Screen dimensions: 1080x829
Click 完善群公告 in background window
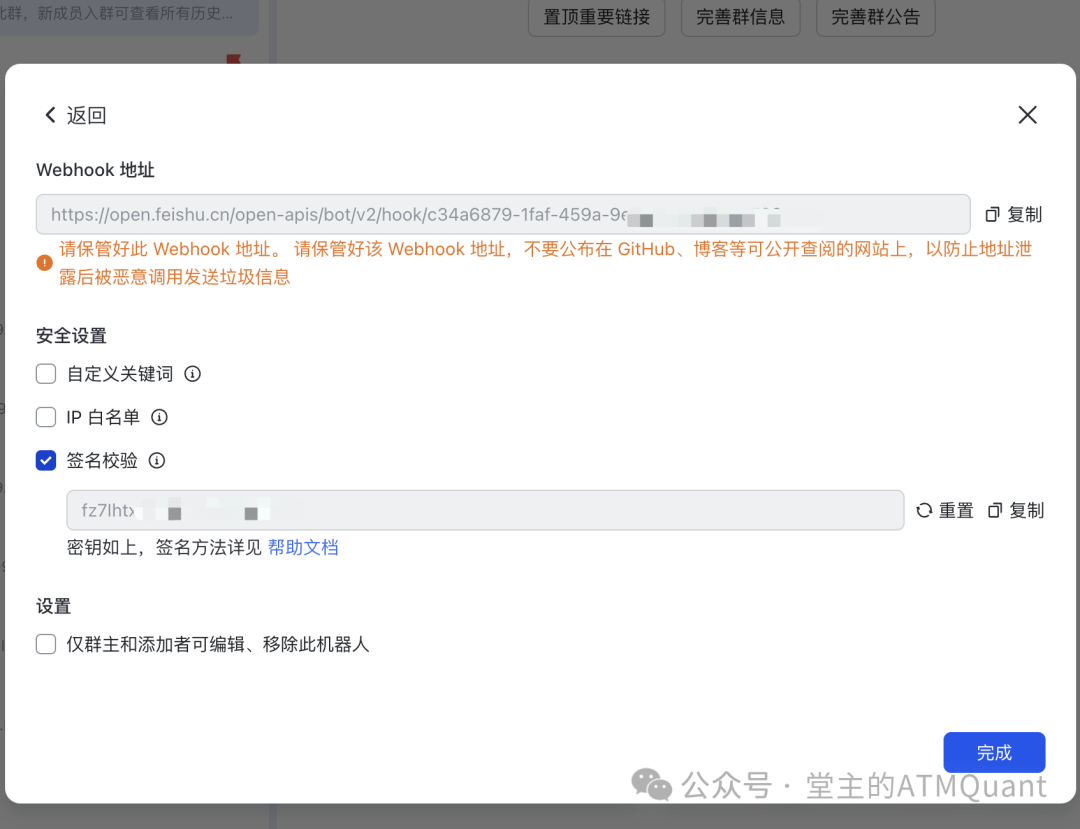point(875,17)
